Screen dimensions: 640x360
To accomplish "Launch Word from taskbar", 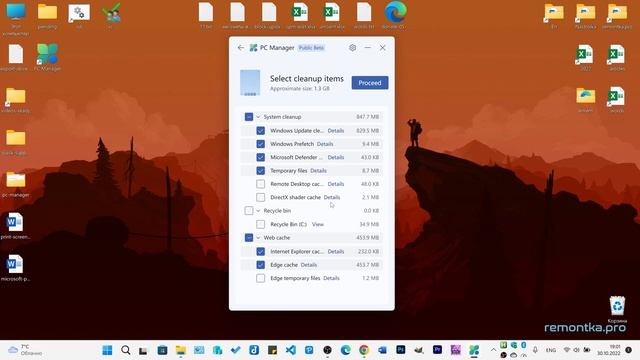I will 382,350.
